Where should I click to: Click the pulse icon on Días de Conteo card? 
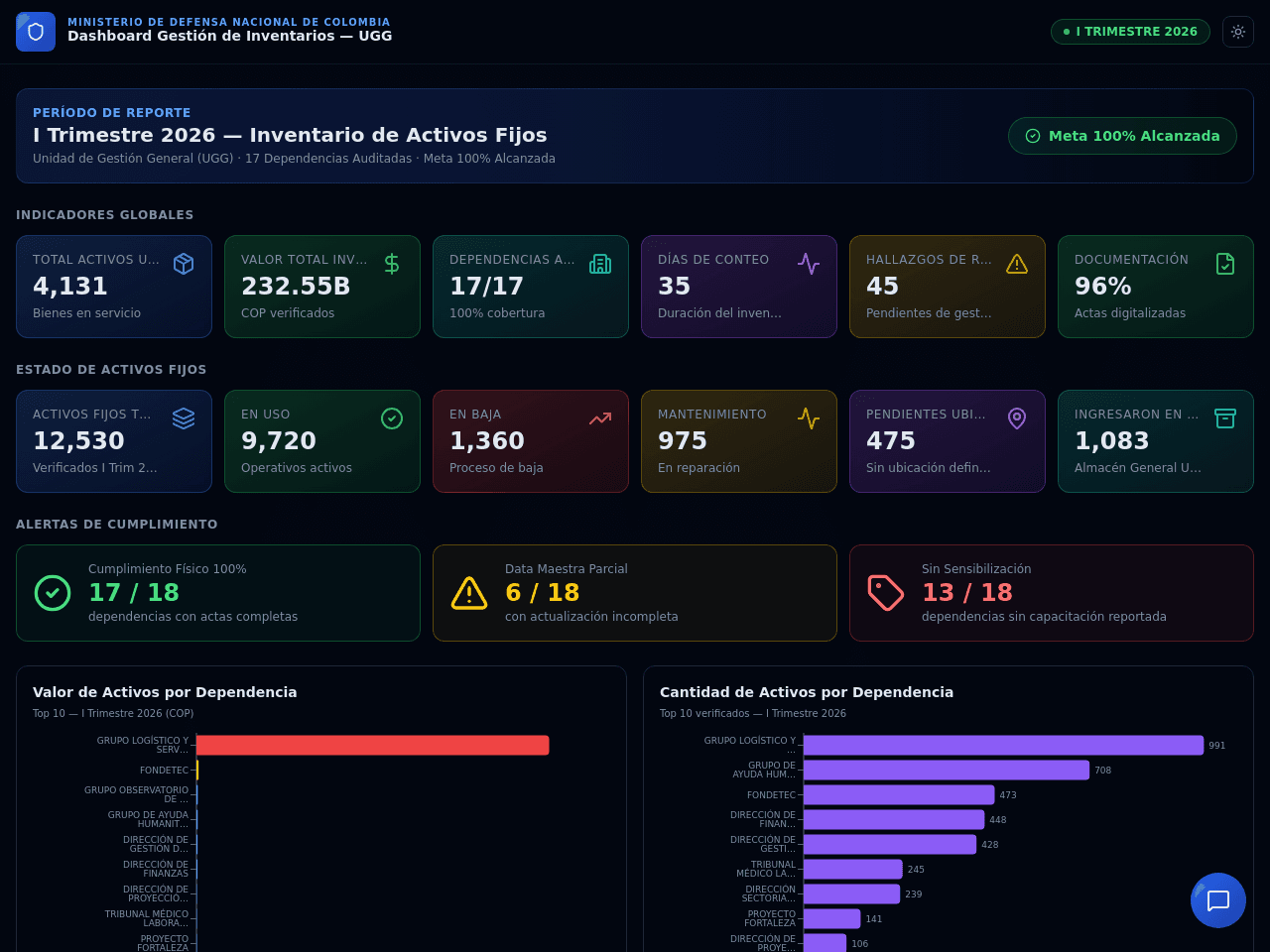(809, 264)
